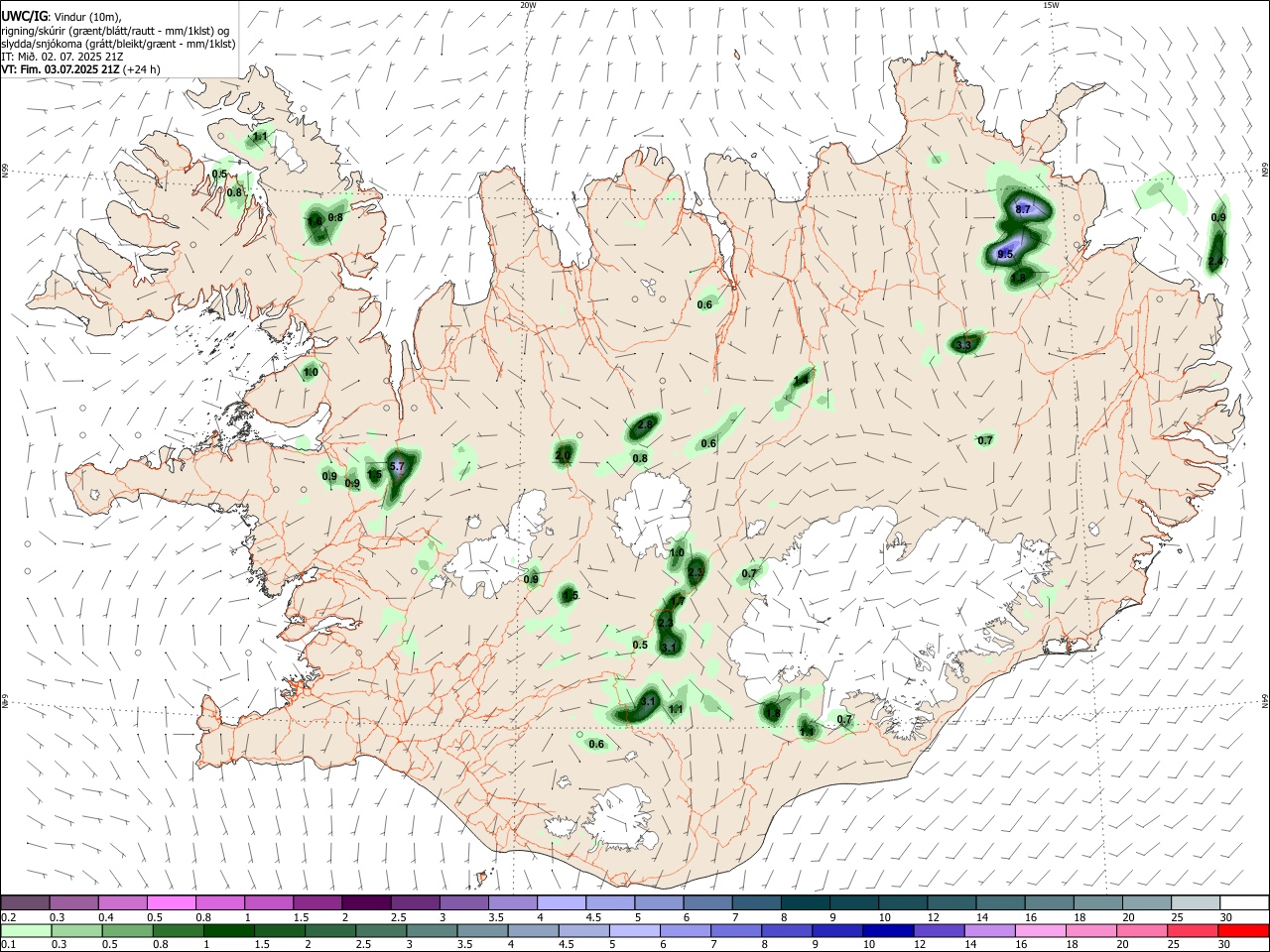Click the 1.7 precipitation value label
Screen dimensions: 1270x952
pos(679,601)
